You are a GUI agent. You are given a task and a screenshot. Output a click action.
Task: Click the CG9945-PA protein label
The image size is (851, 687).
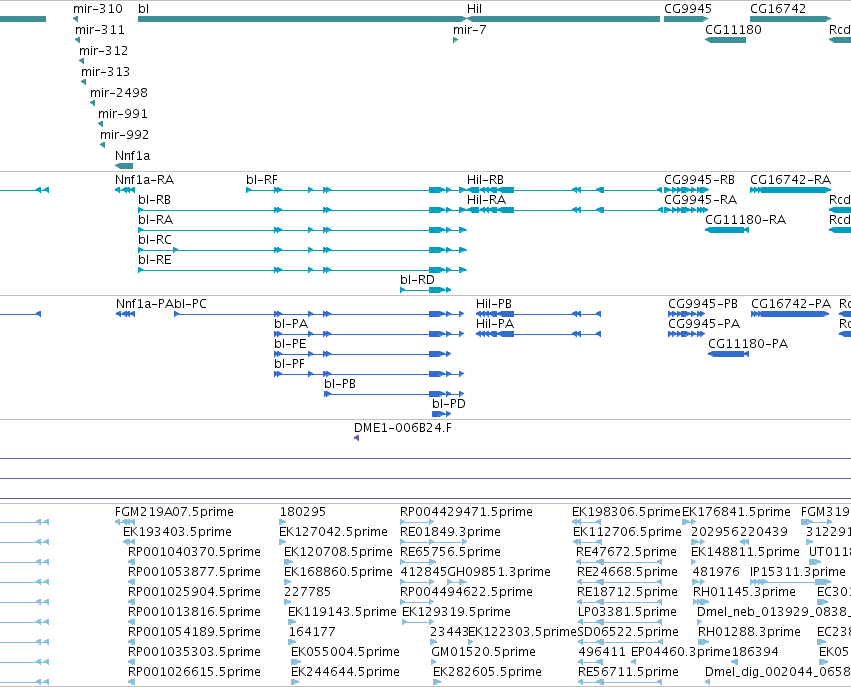[704, 324]
